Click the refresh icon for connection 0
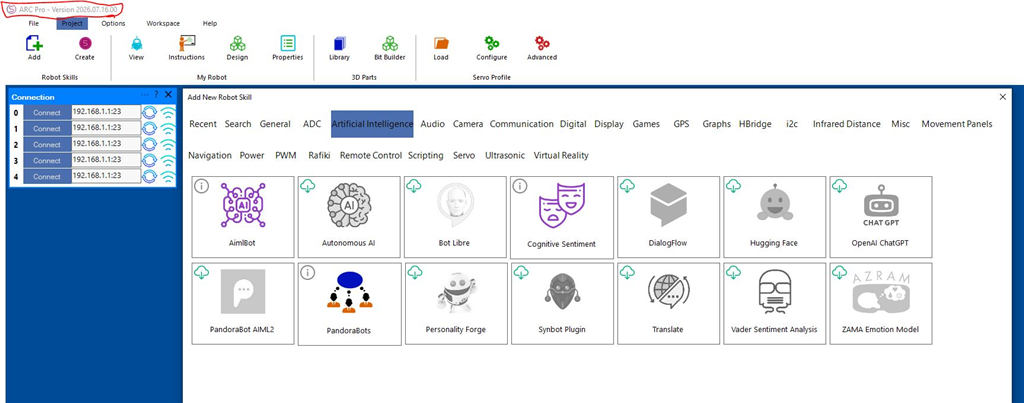1024x403 pixels. pyautogui.click(x=150, y=112)
